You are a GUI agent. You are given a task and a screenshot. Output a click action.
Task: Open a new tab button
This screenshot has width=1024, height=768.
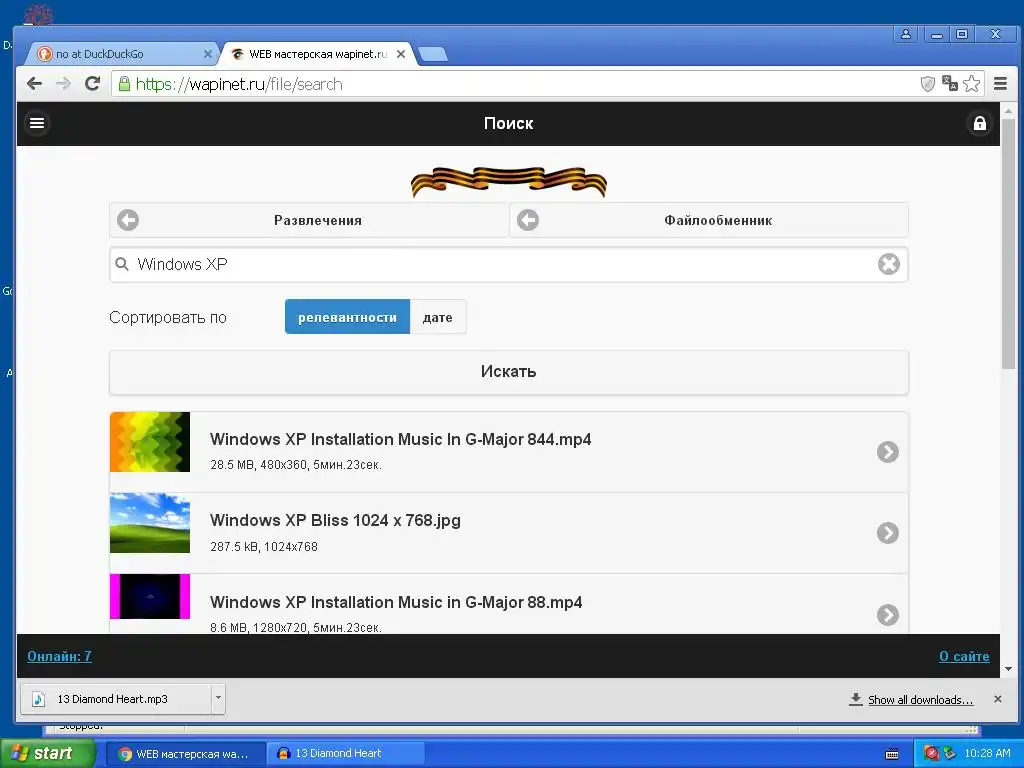pos(433,54)
